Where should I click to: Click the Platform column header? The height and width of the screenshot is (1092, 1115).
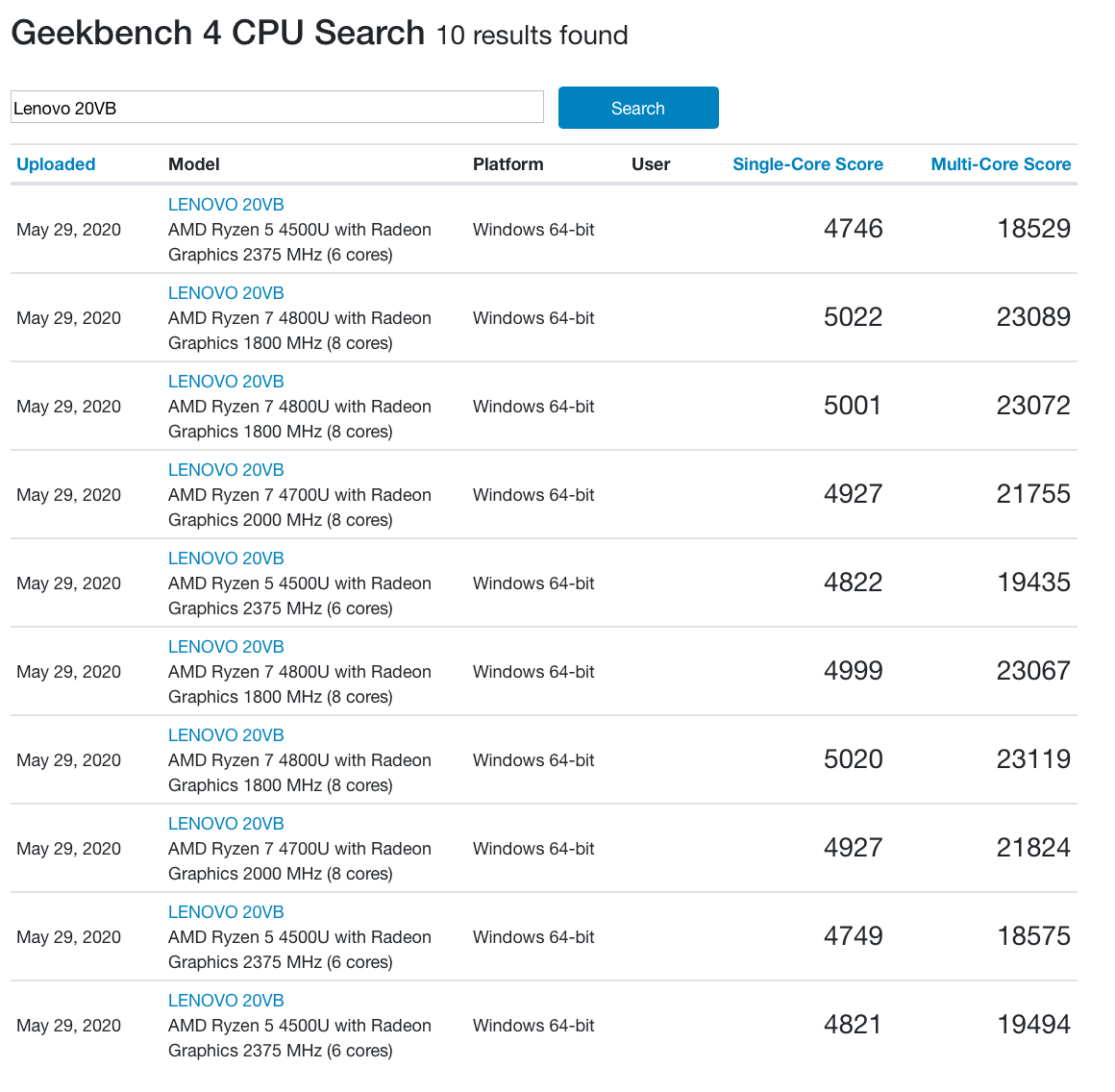508,164
